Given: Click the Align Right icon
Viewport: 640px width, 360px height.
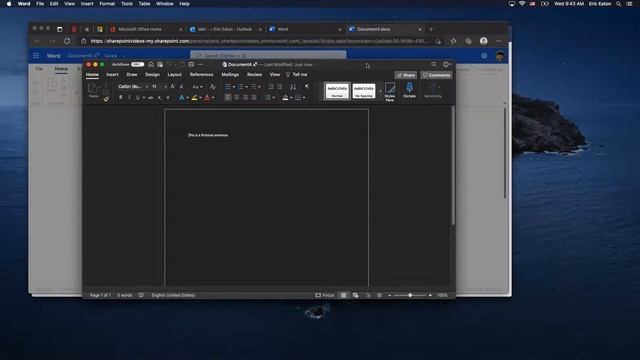Looking at the screenshot, I should [245, 98].
